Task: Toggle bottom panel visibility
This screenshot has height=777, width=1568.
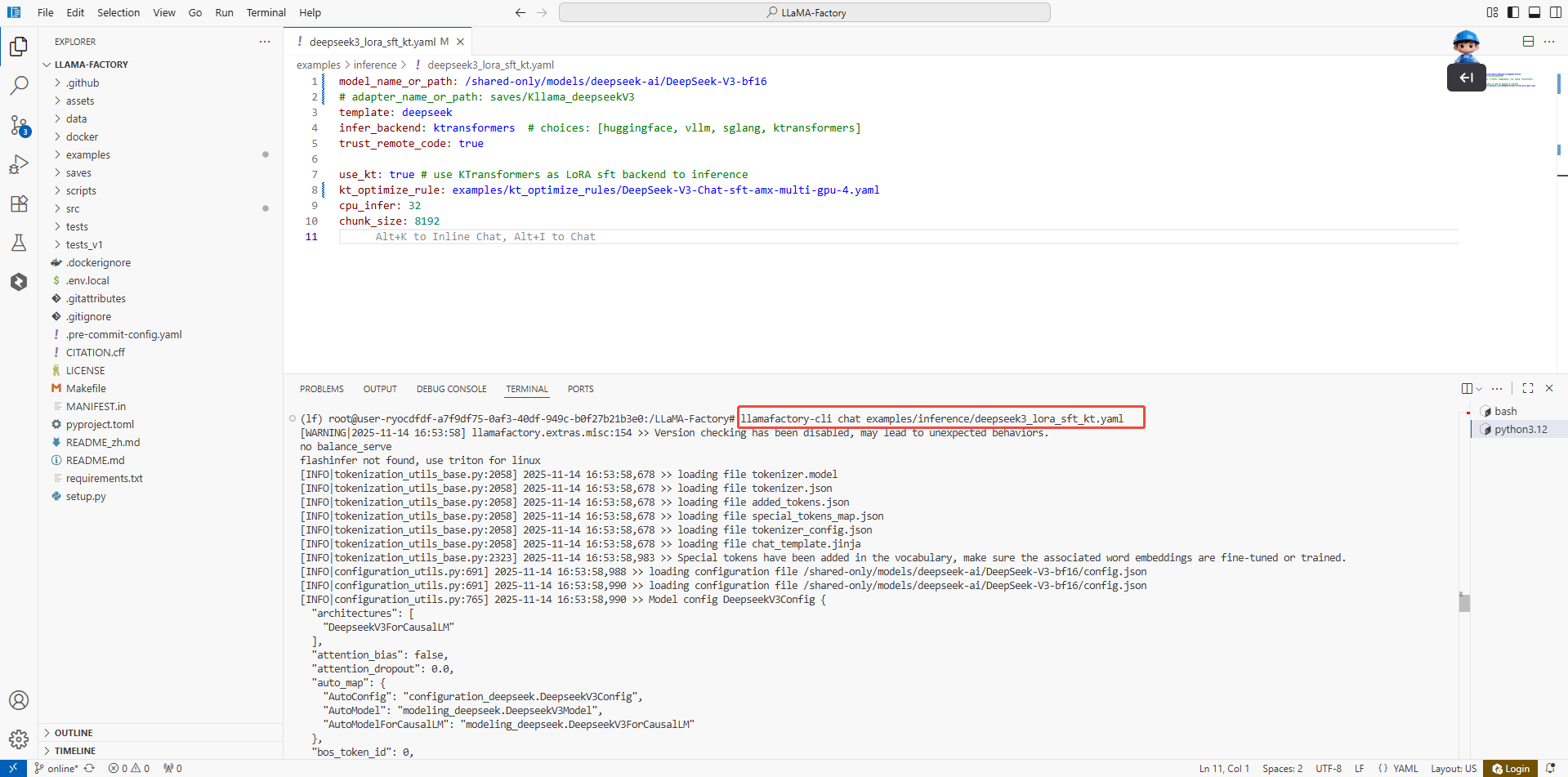Action: click(1534, 12)
